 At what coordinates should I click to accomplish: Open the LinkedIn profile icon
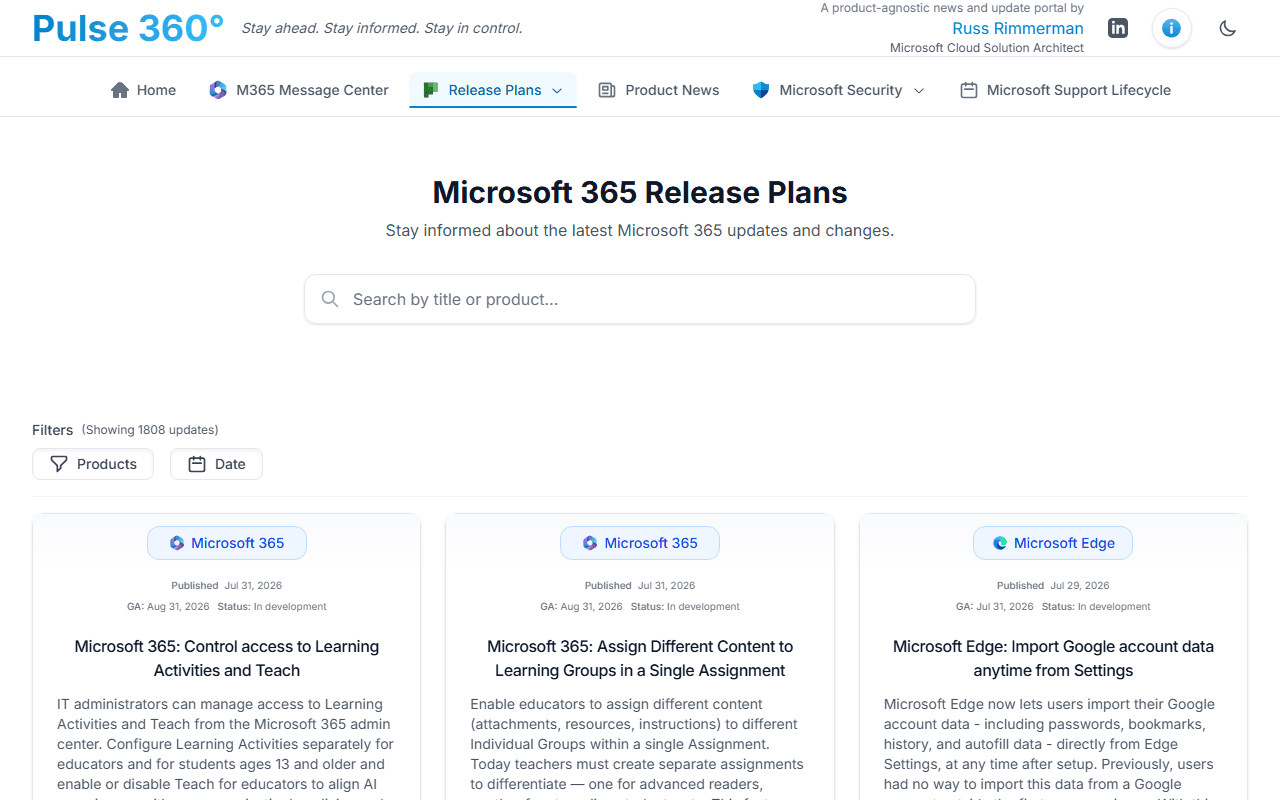coord(1118,28)
